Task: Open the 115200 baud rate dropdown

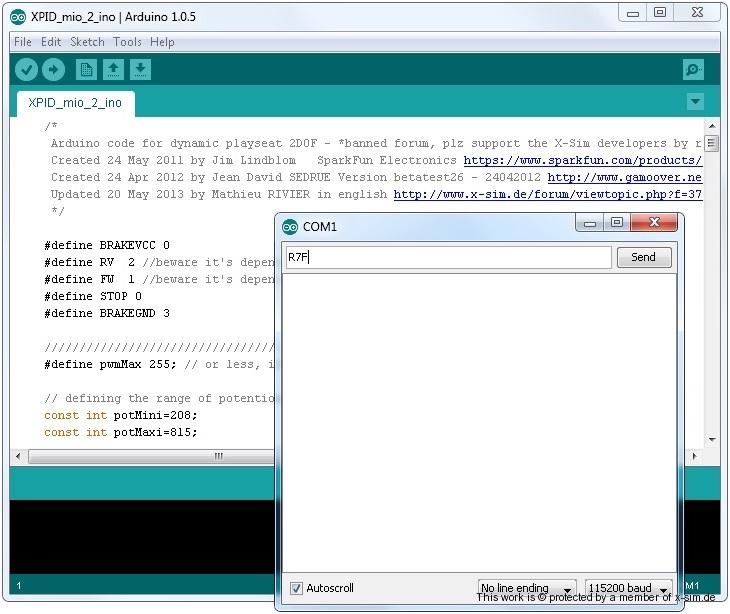Action: pyautogui.click(x=627, y=588)
